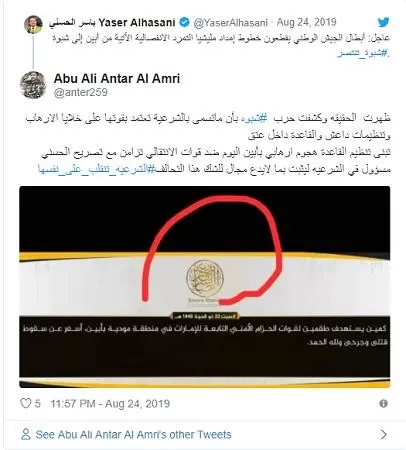Open the embedded image with red circle
This screenshot has height=450, width=406.
coord(205,287)
